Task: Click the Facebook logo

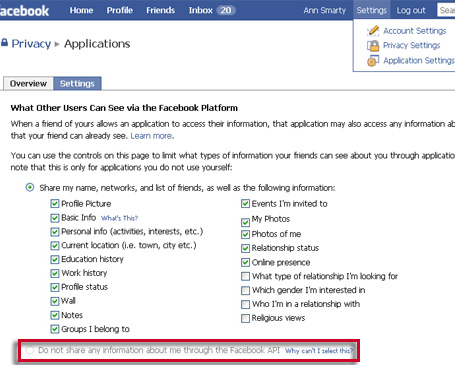Action: [x=24, y=11]
